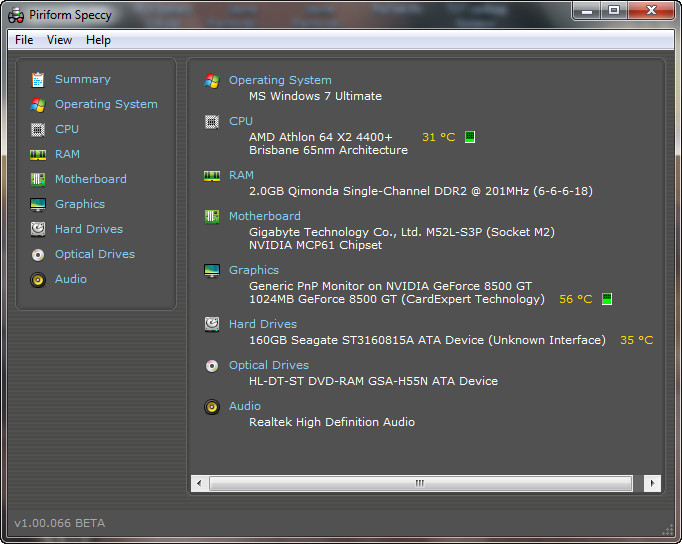682x544 pixels.
Task: Click the 31 °C CPU temperature reading
Action: 438,137
